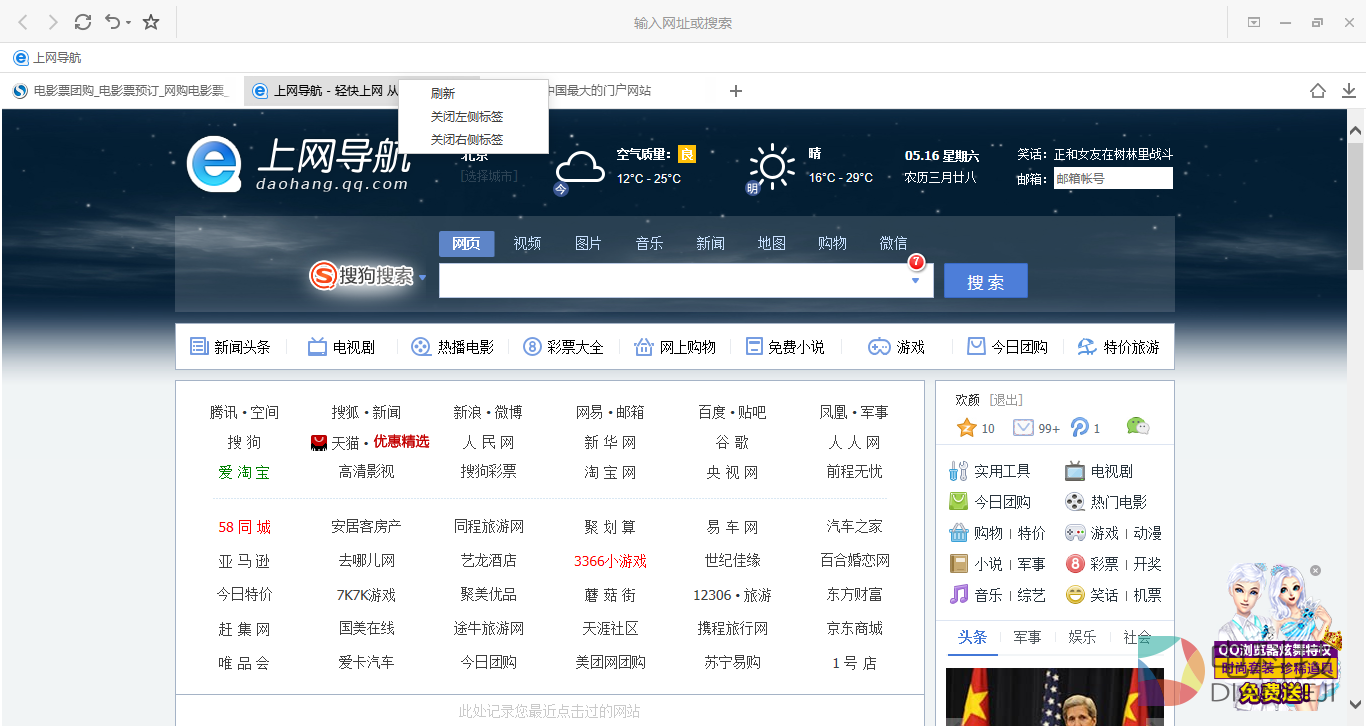This screenshot has width=1366, height=728.
Task: Open the 淘宝网 link
Action: pyautogui.click(x=610, y=472)
